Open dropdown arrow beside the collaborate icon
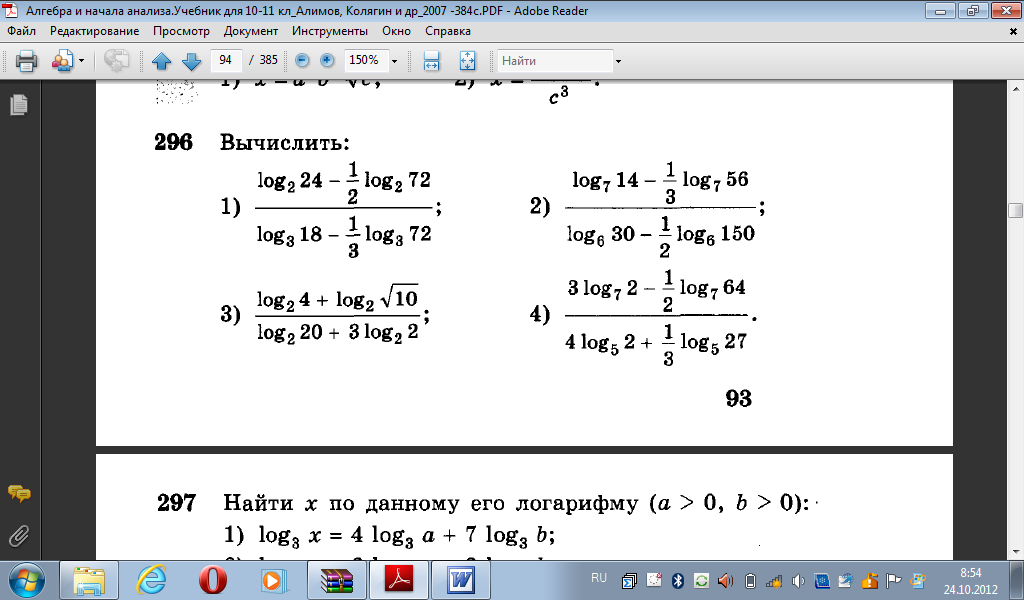Image resolution: width=1024 pixels, height=600 pixels. [82, 61]
